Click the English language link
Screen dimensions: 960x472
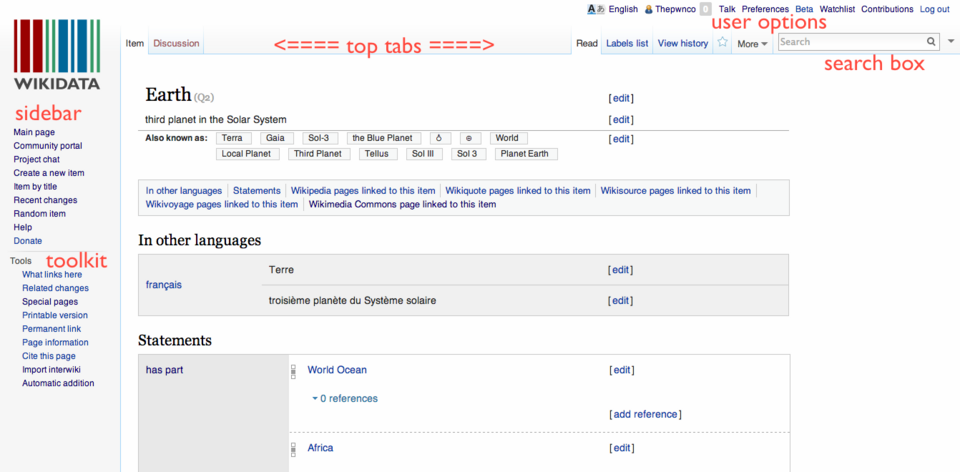tap(623, 9)
